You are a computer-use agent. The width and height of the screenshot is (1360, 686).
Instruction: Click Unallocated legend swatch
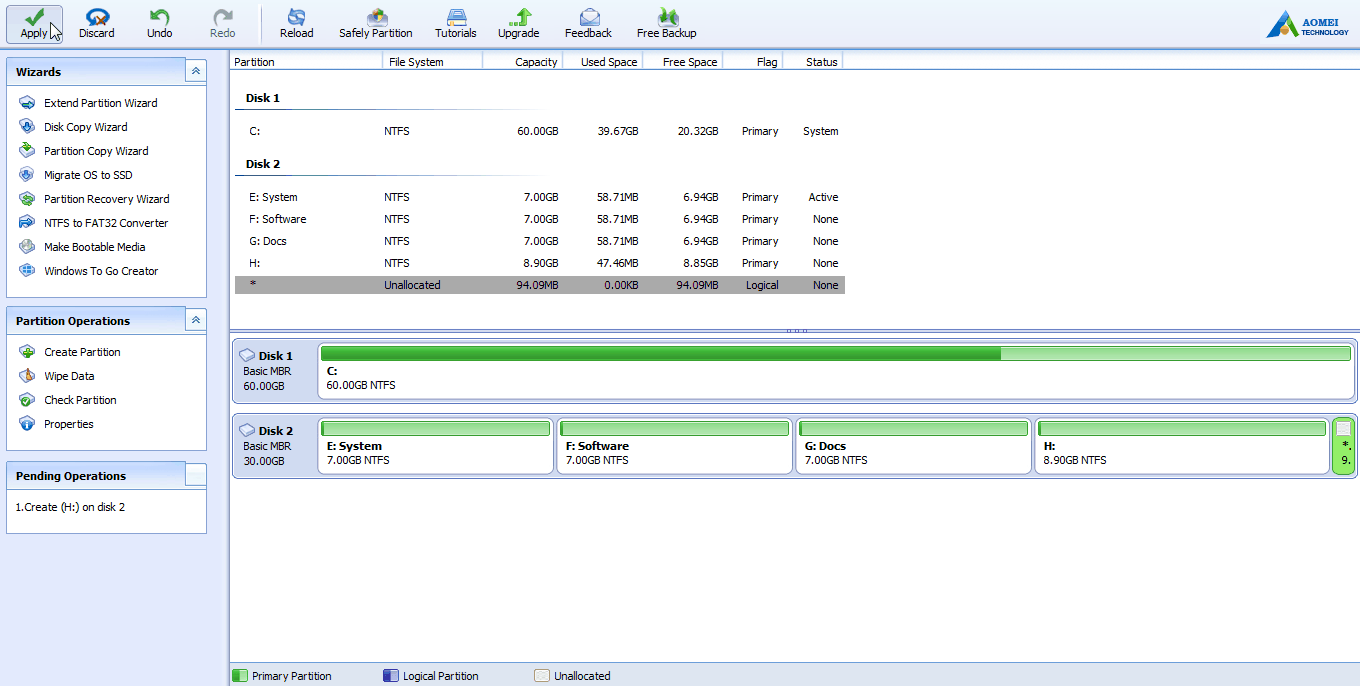pyautogui.click(x=541, y=676)
